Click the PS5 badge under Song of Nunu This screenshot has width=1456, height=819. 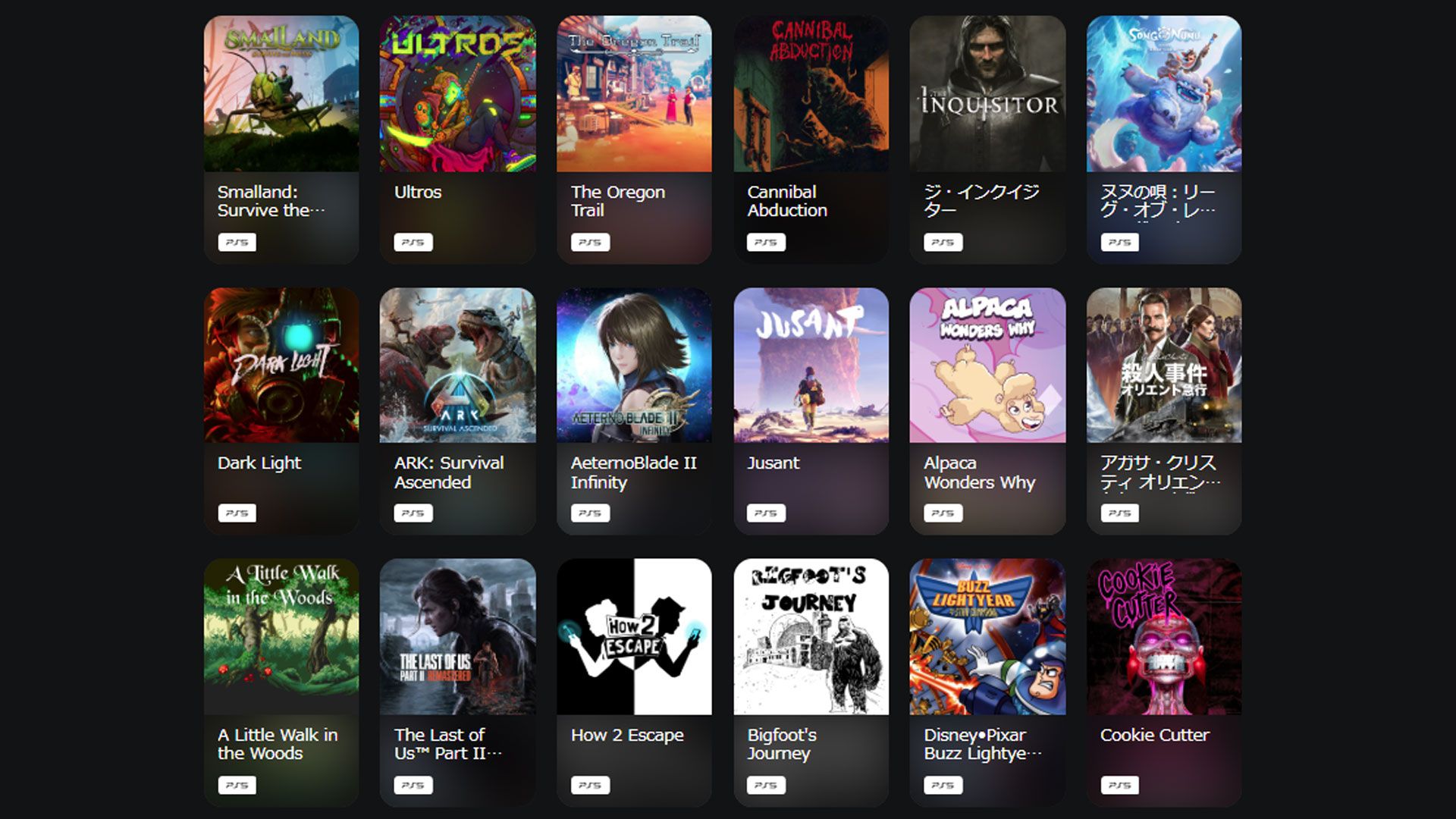pos(1120,243)
